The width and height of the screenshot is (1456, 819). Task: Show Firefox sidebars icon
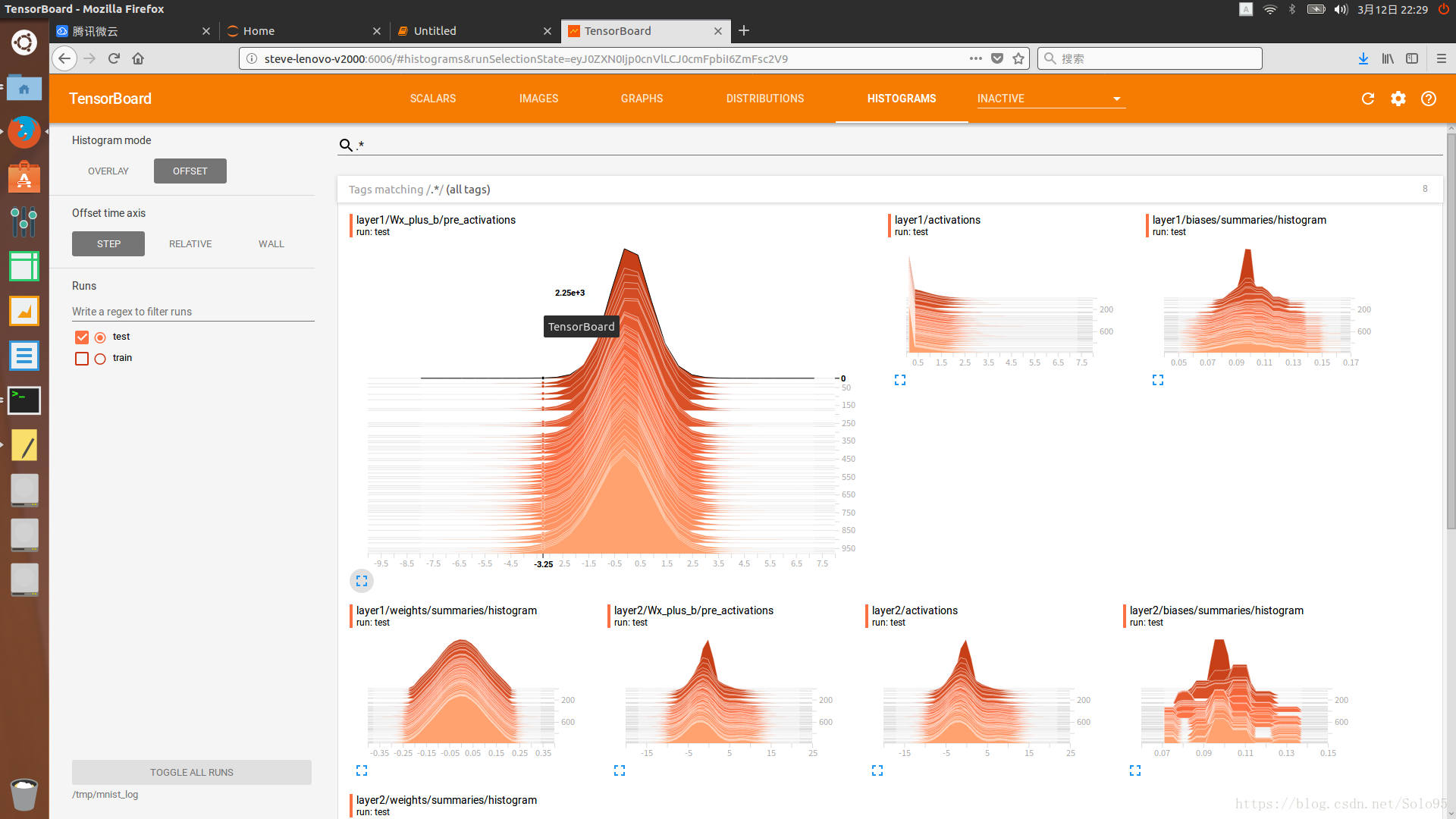coord(1412,58)
